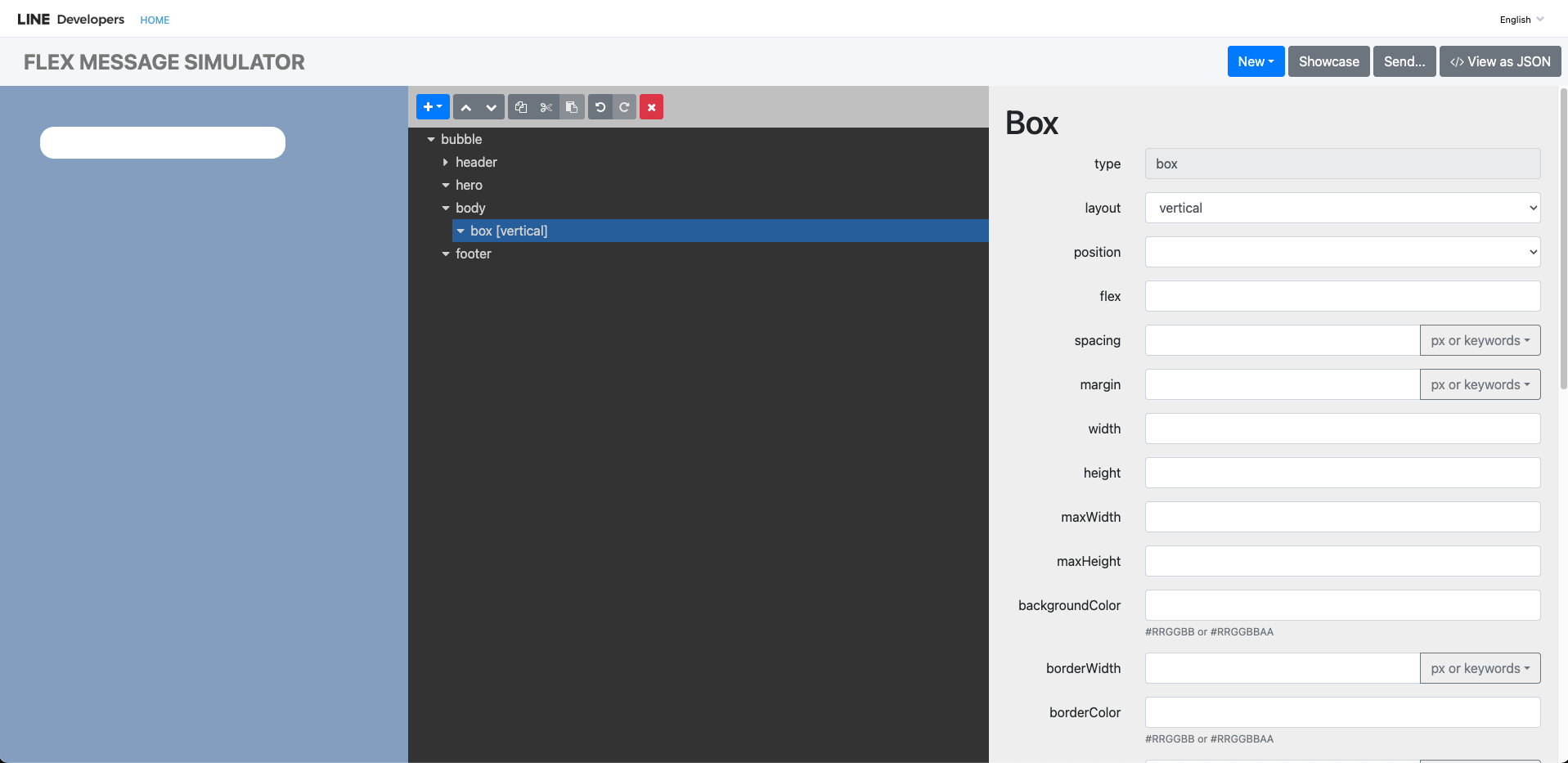1568x763 pixels.
Task: Click the Send... button
Action: 1404,61
